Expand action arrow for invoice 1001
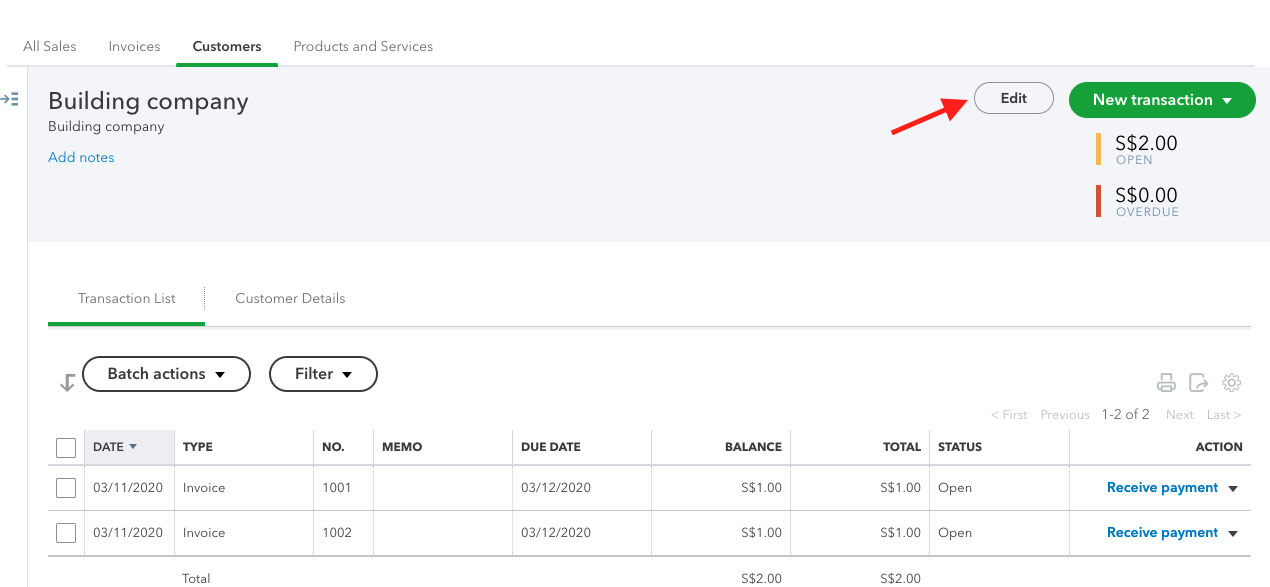1270x587 pixels. pyautogui.click(x=1233, y=489)
